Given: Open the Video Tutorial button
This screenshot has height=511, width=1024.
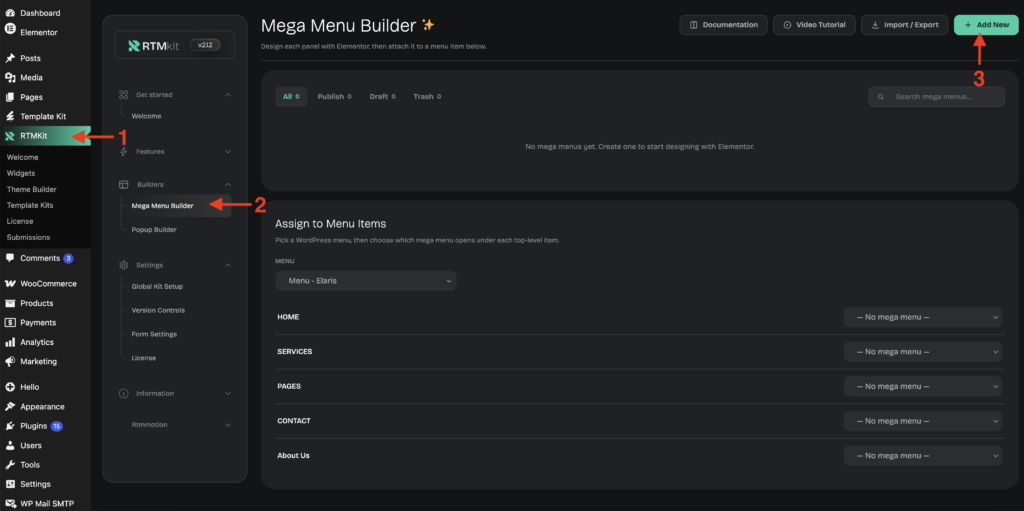Looking at the screenshot, I should [x=814, y=25].
